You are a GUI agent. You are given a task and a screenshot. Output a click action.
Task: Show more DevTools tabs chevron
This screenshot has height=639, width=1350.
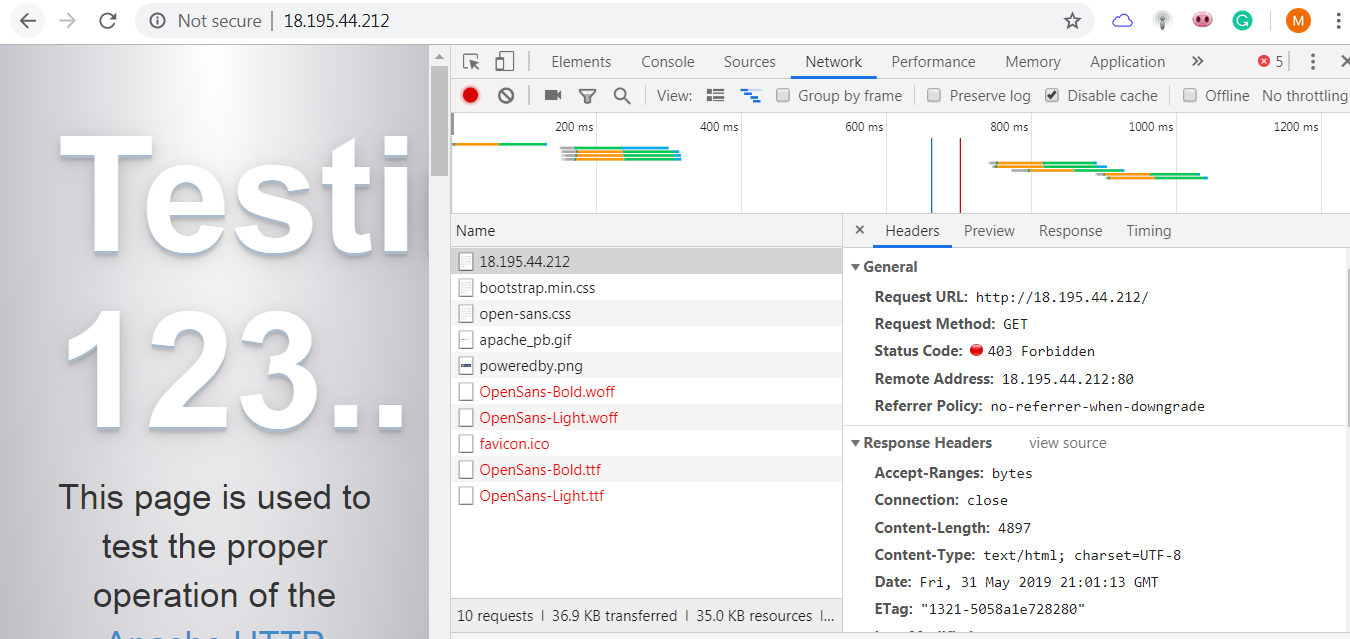1197,62
